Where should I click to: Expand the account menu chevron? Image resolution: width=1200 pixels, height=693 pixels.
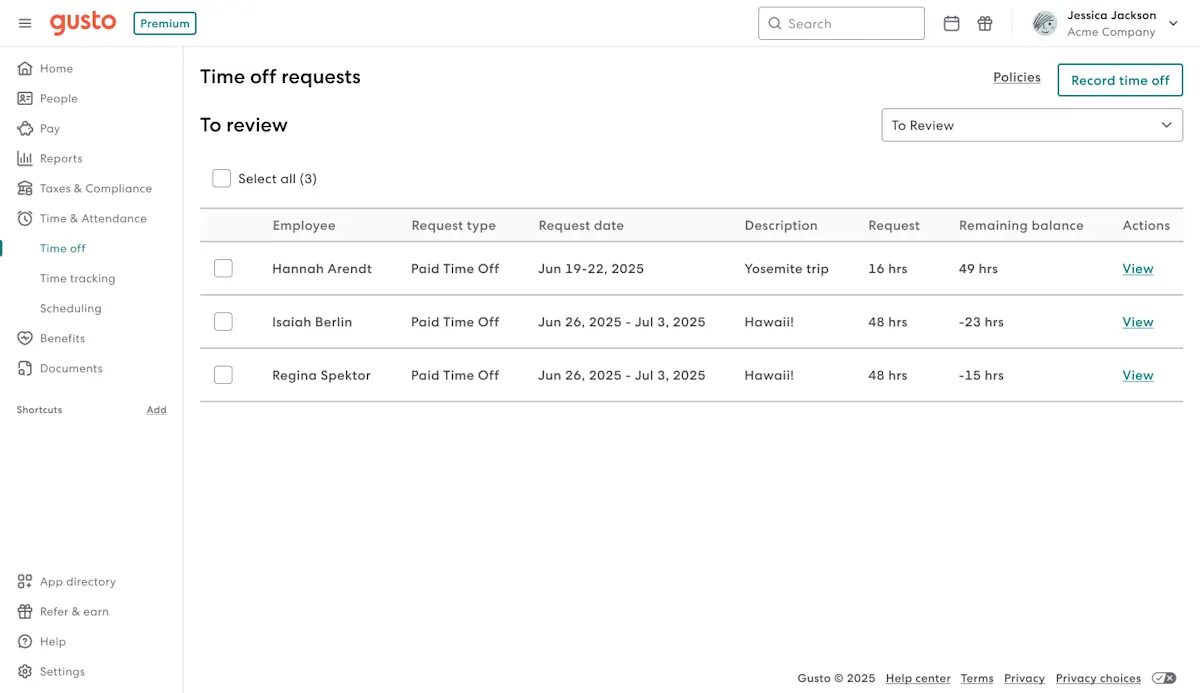(1173, 24)
